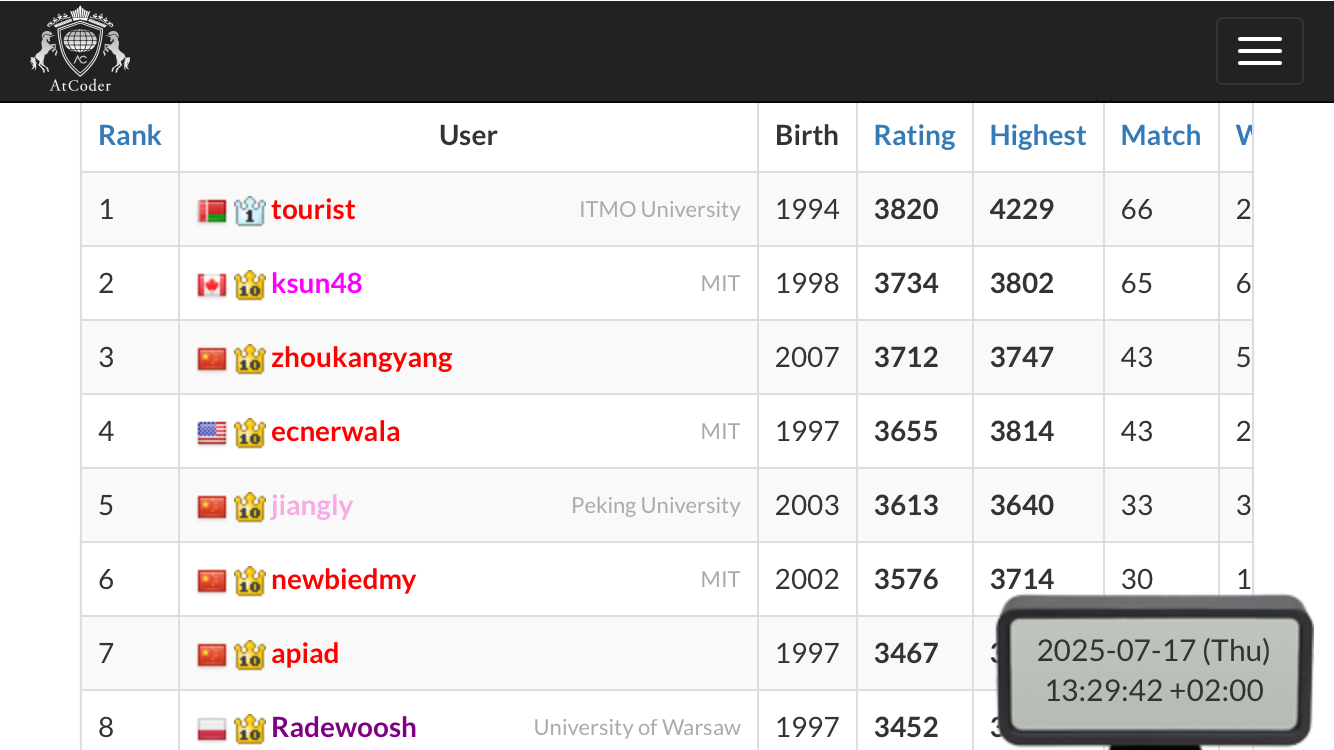
Task: Open the AtCoder logo home link
Action: (x=80, y=50)
